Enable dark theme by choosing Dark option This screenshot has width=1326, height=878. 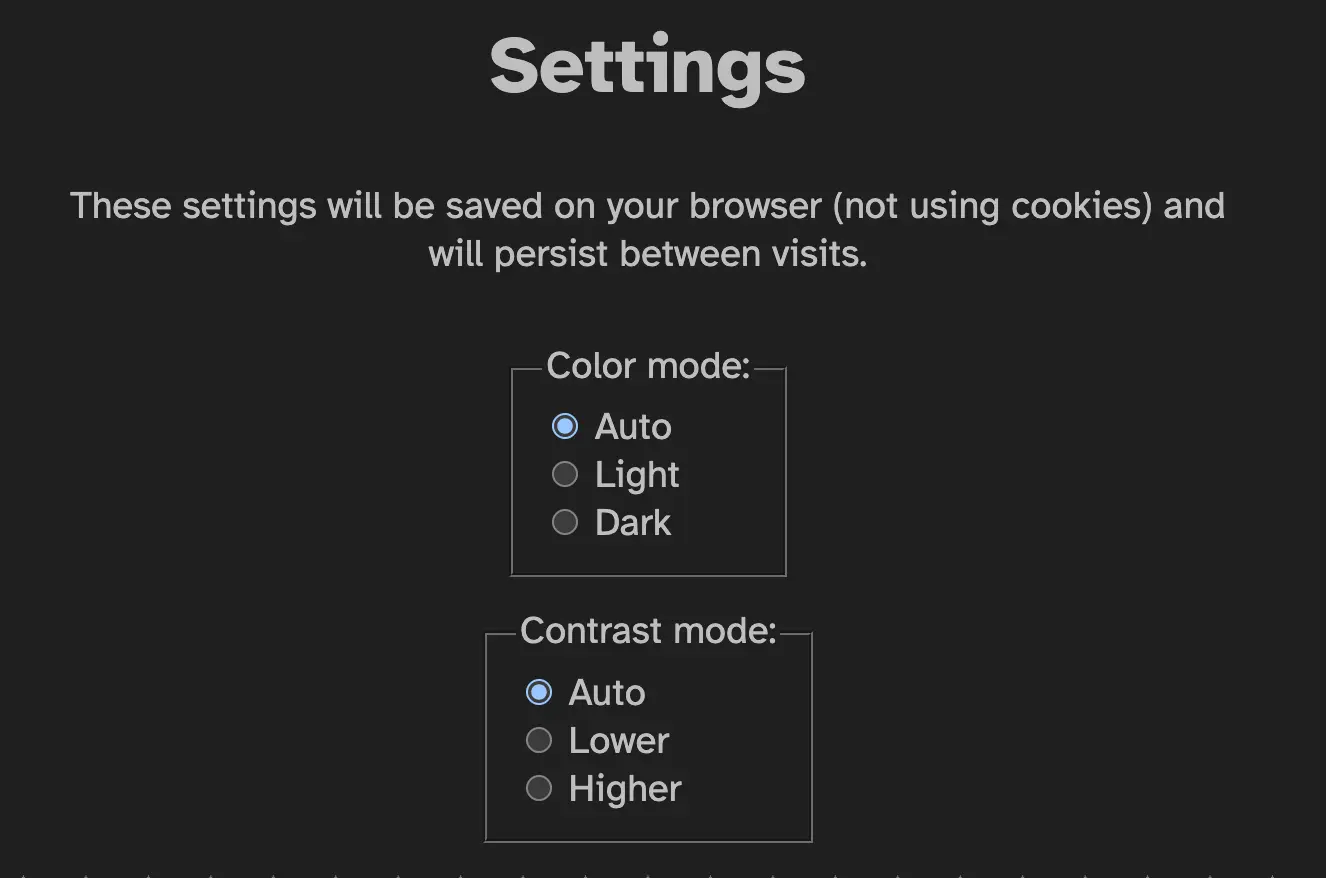(x=564, y=521)
